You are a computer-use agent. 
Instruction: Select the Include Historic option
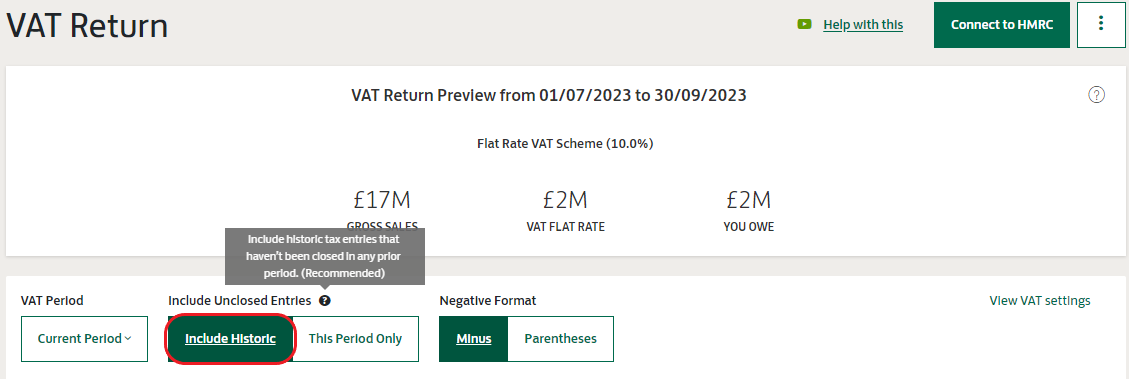(230, 339)
